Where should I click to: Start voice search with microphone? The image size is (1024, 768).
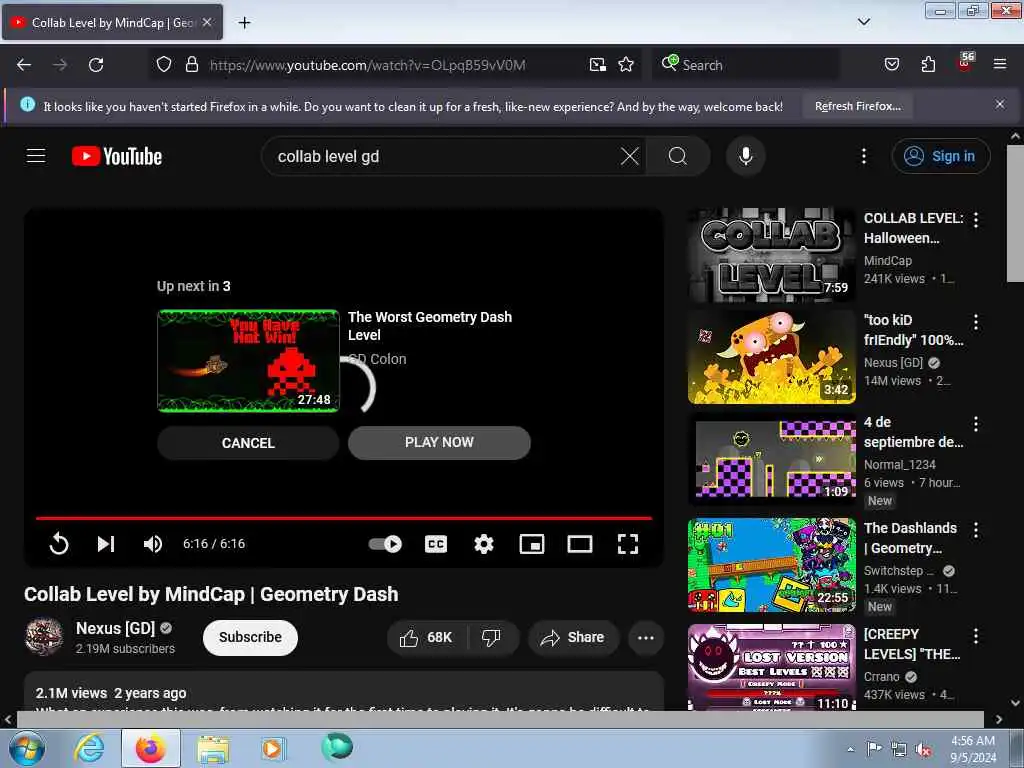745,156
